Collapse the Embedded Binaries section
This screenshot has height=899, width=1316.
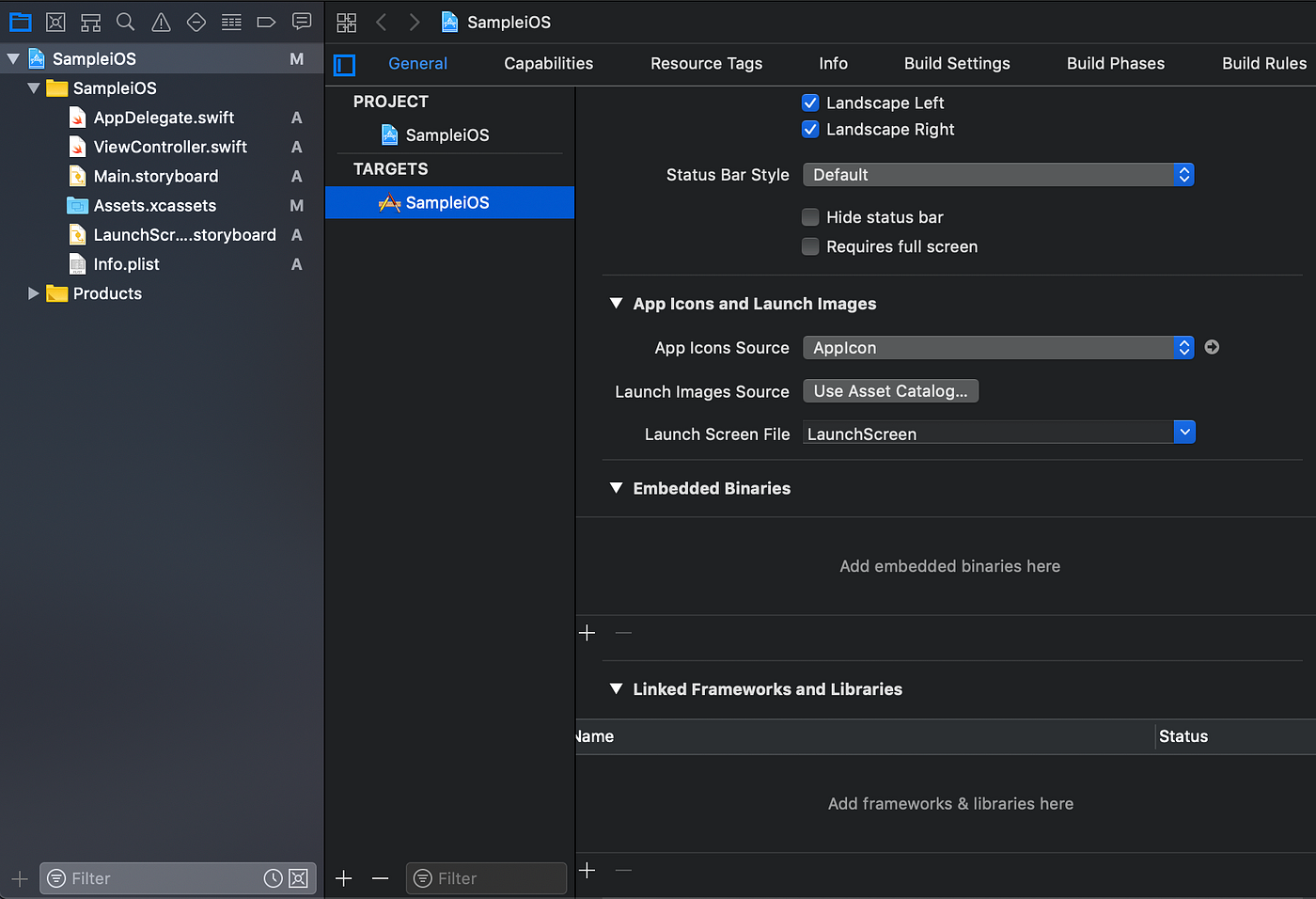click(x=616, y=488)
